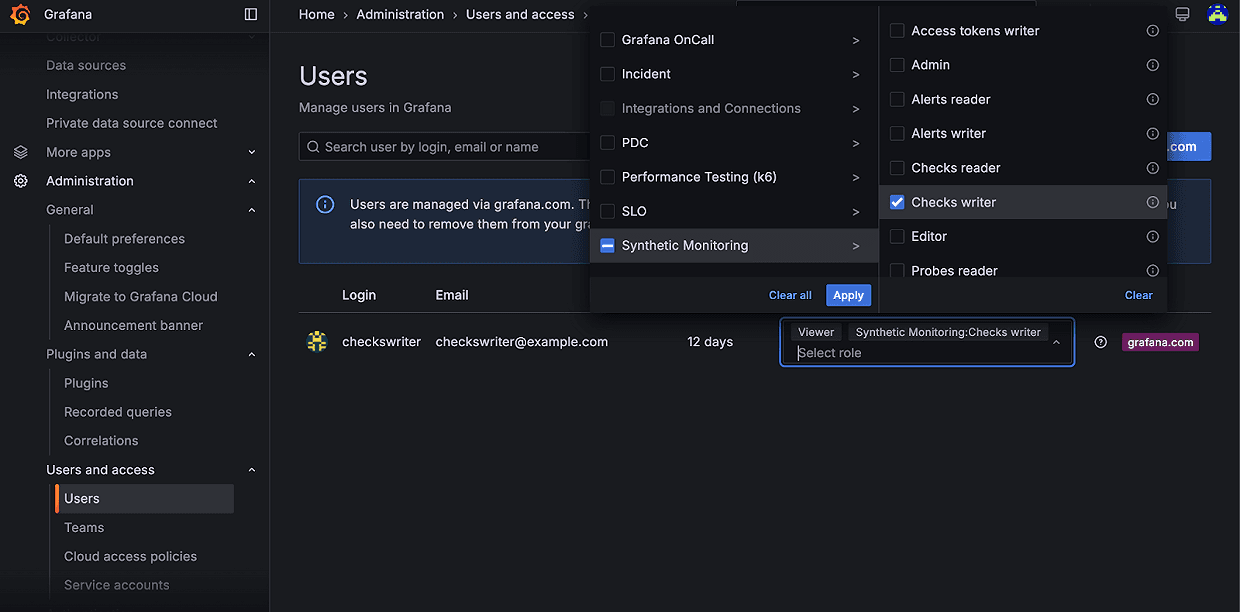The image size is (1240, 612).
Task: Check the Admin role checkbox
Action: point(896,64)
